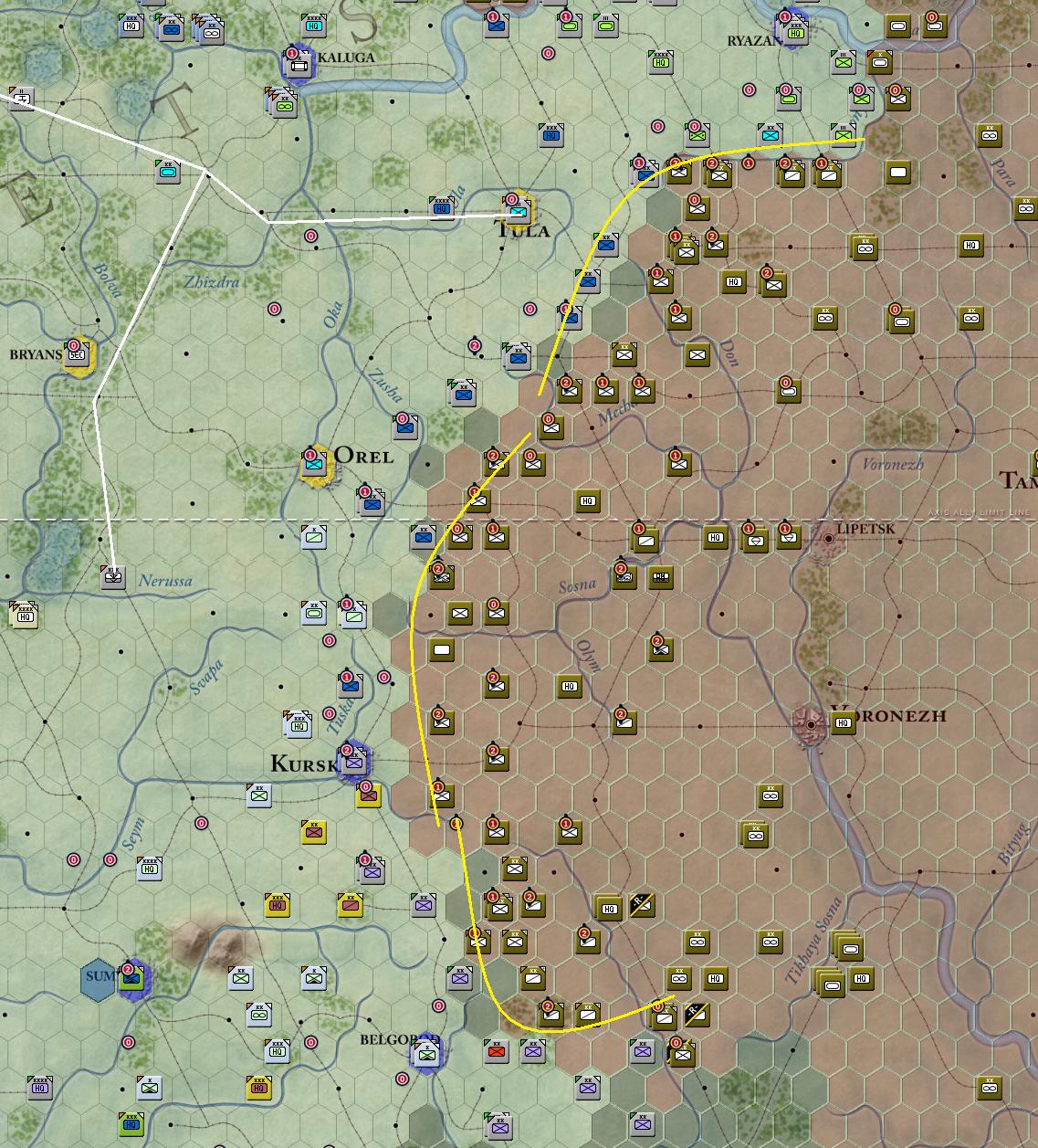The image size is (1038, 1148).
Task: Choose the unit counter garrisoning Belgorod
Action: [x=425, y=1052]
